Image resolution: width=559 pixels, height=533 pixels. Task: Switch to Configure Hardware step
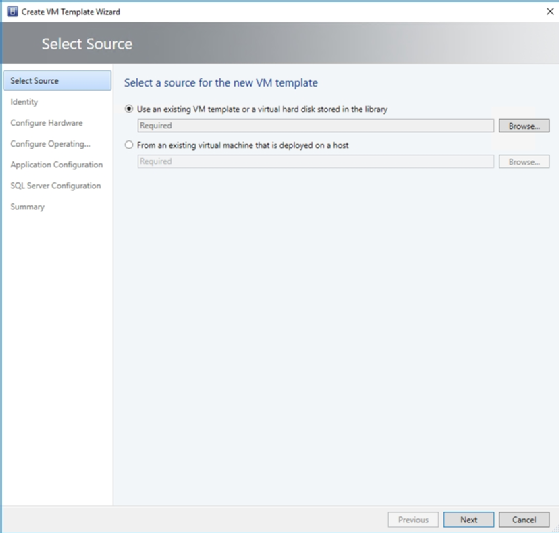click(x=46, y=123)
